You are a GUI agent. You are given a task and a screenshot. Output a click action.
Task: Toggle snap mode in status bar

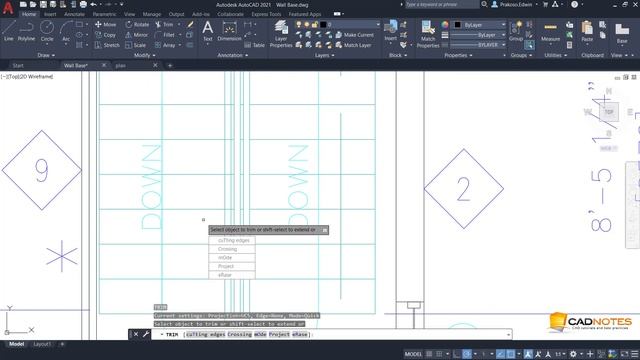(x=439, y=354)
